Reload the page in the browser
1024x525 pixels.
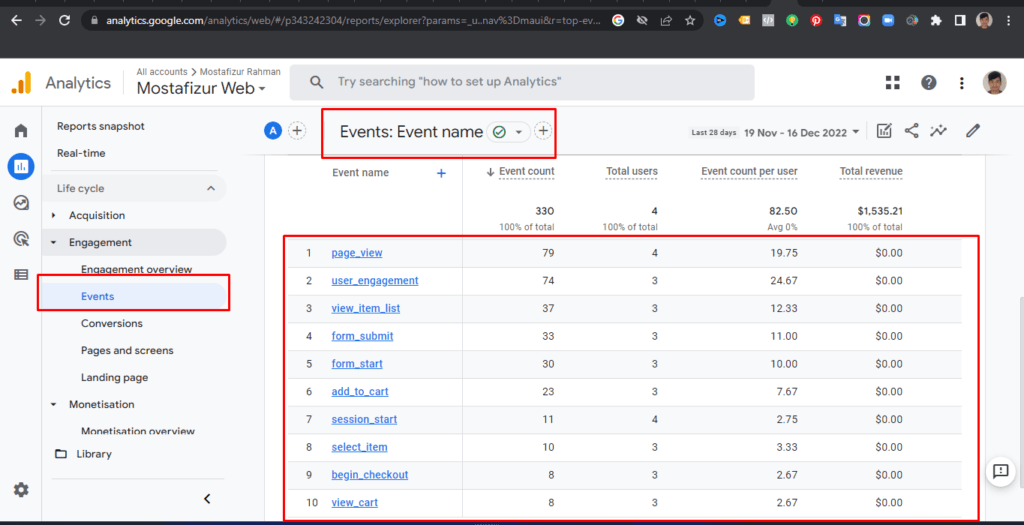(x=64, y=20)
